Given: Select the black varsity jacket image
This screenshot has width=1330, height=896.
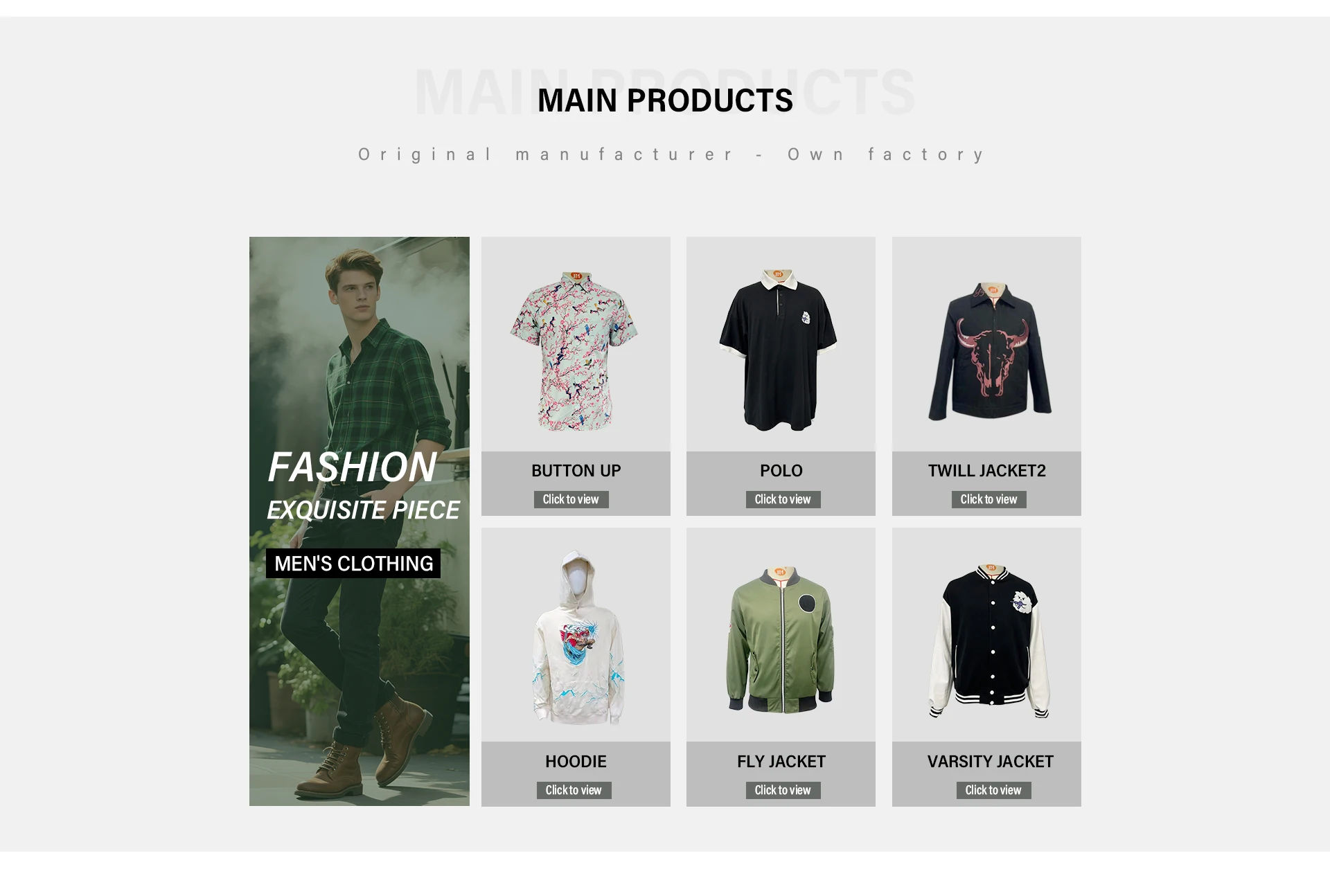Looking at the screenshot, I should (986, 635).
